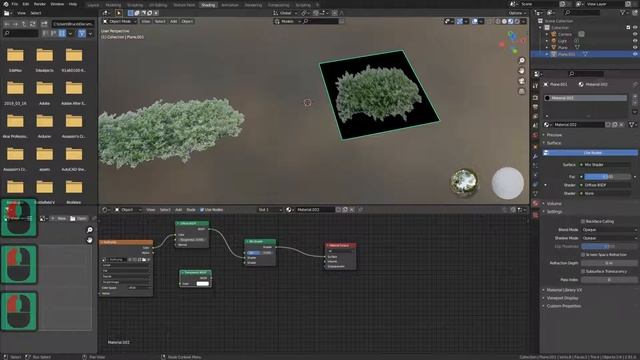The width and height of the screenshot is (640, 360).
Task: Select thumbnail display mode in file browser
Action: [62, 33]
